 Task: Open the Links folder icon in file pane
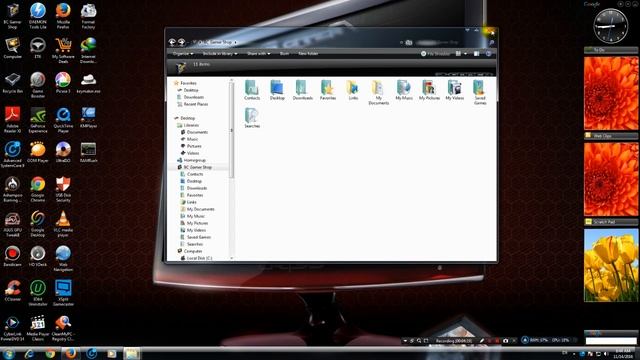point(353,90)
